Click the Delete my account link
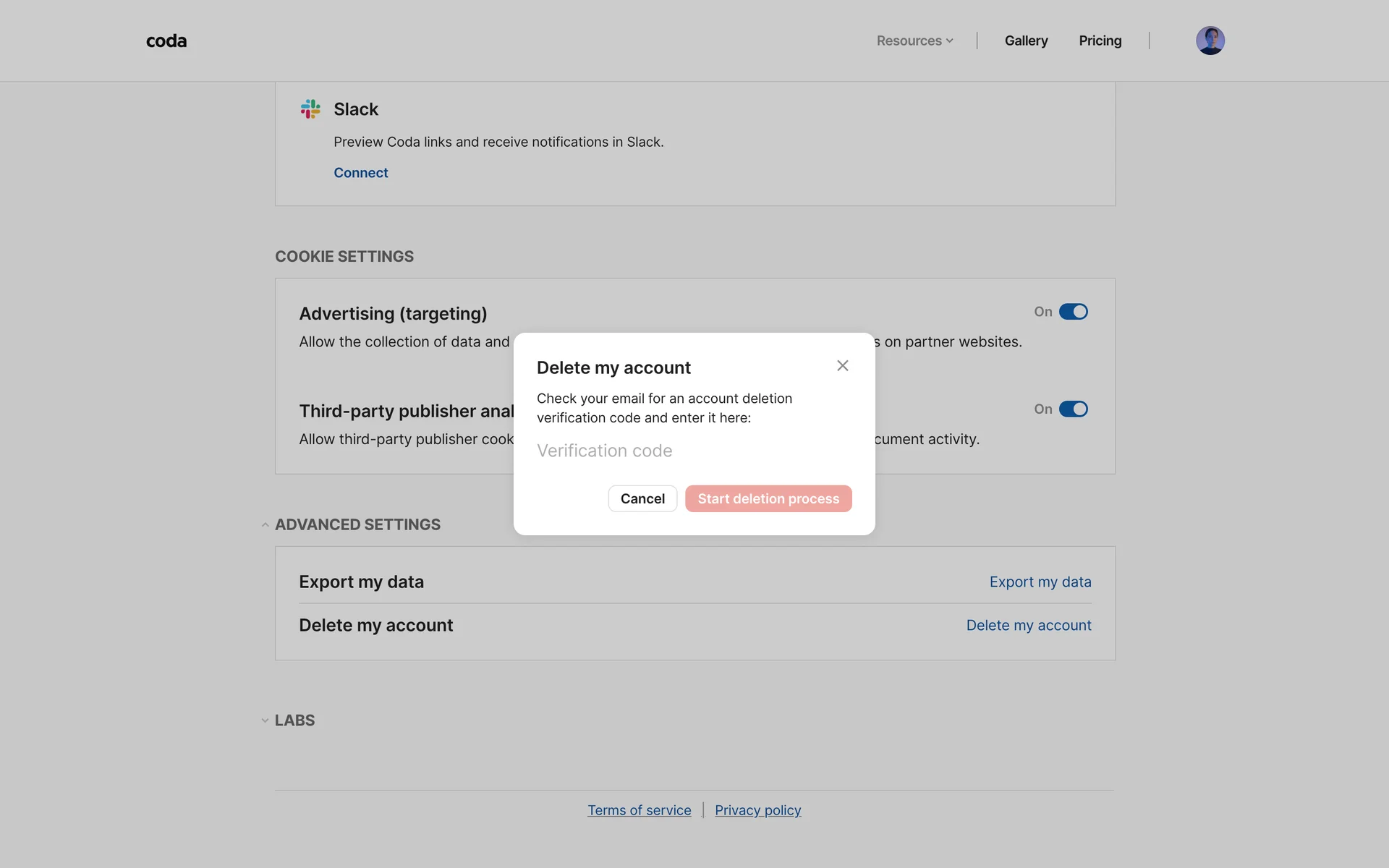Screen dimensions: 1389x868 pos(1028,626)
